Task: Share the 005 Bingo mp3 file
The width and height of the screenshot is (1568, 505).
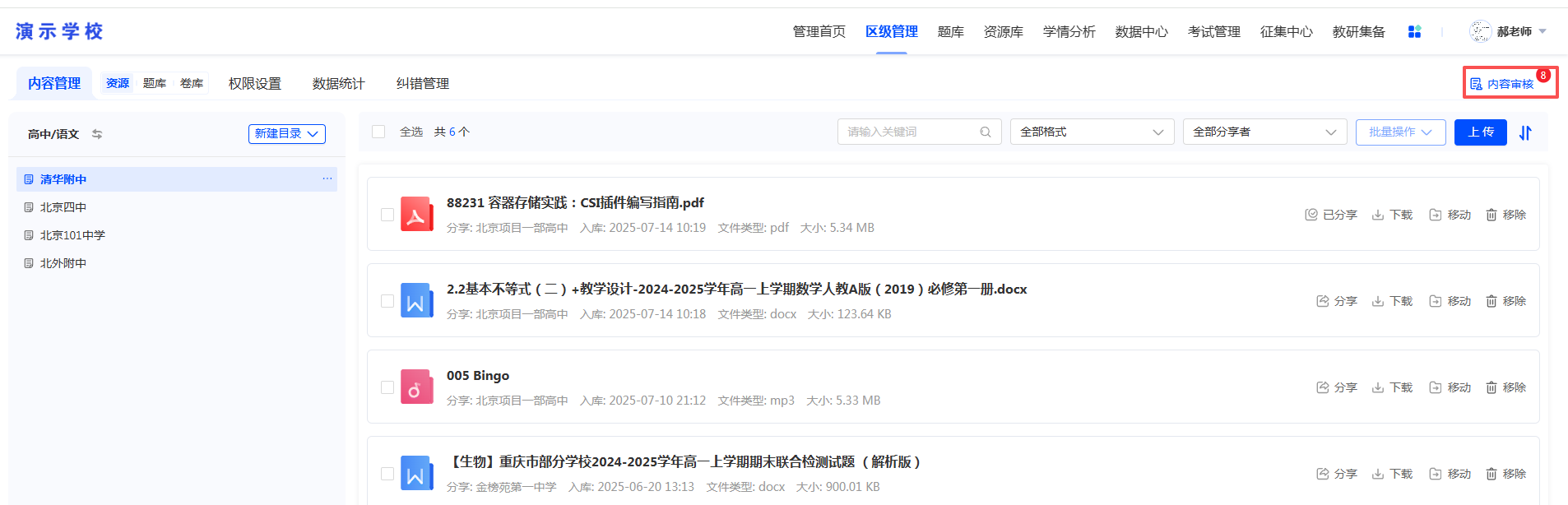Action: point(1337,387)
